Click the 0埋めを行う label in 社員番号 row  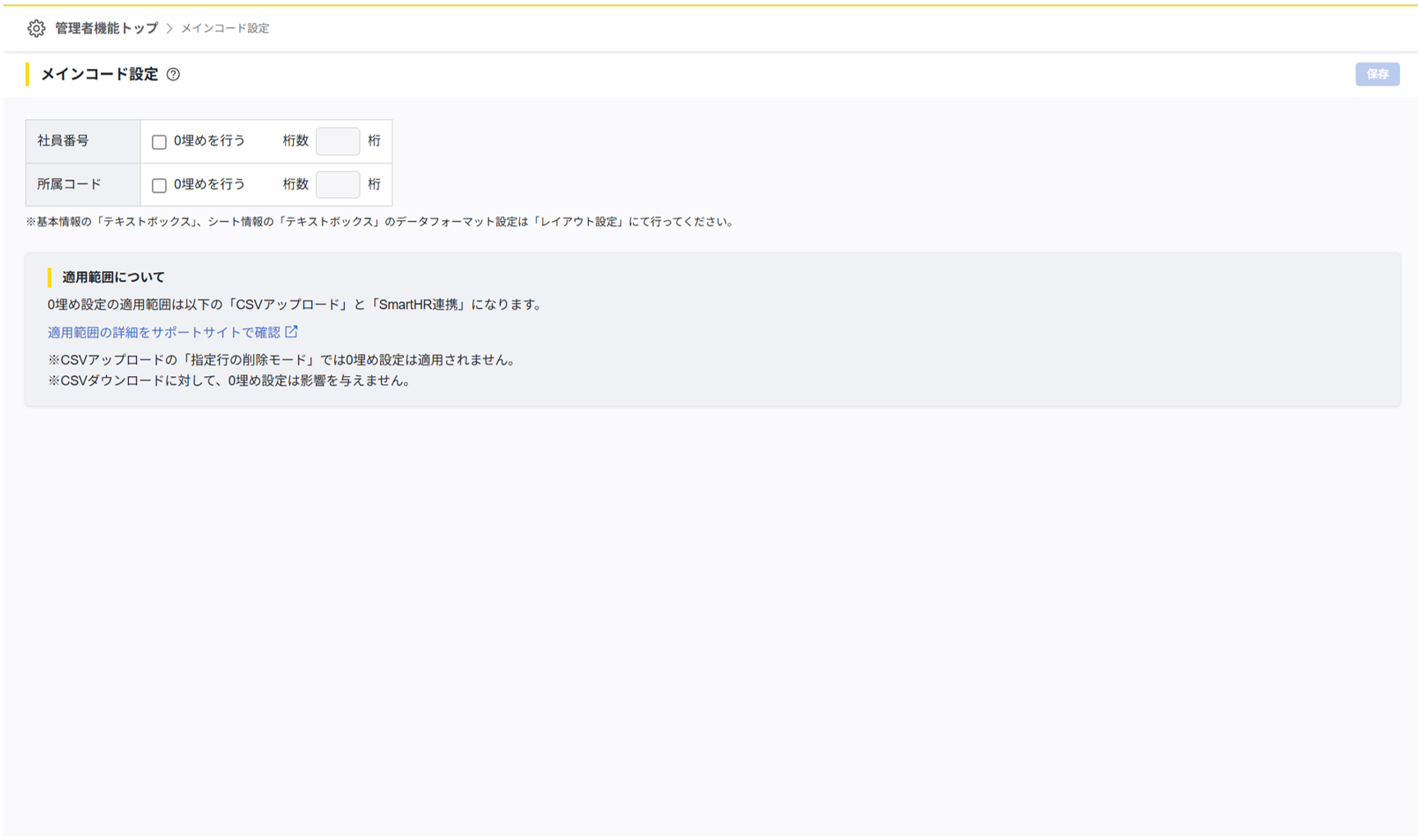(209, 141)
